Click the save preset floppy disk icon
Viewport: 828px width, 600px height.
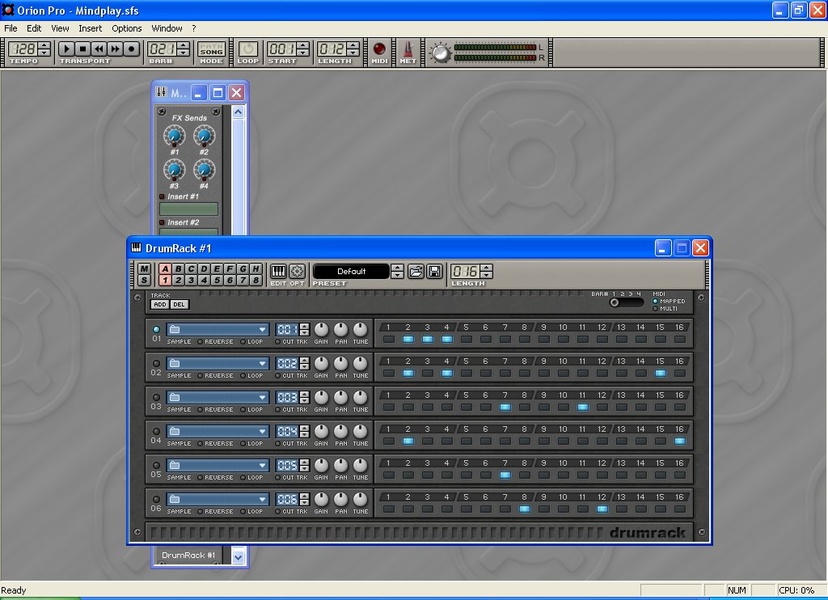[435, 271]
